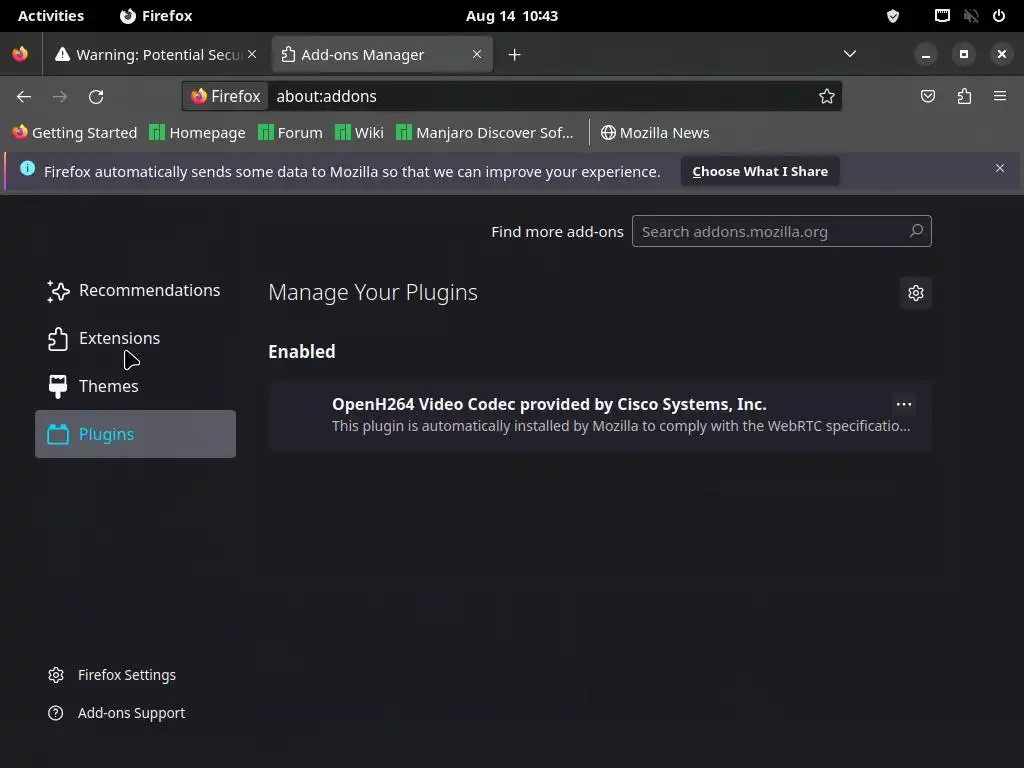Open the Tools for all add-ons gear menu

(x=916, y=293)
